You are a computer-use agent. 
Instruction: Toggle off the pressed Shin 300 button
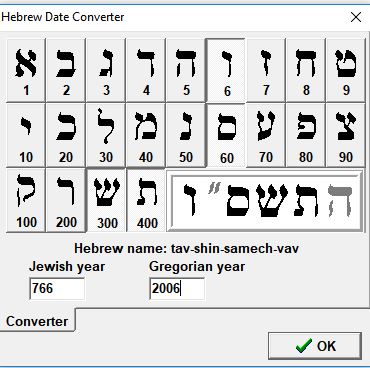[x=106, y=200]
